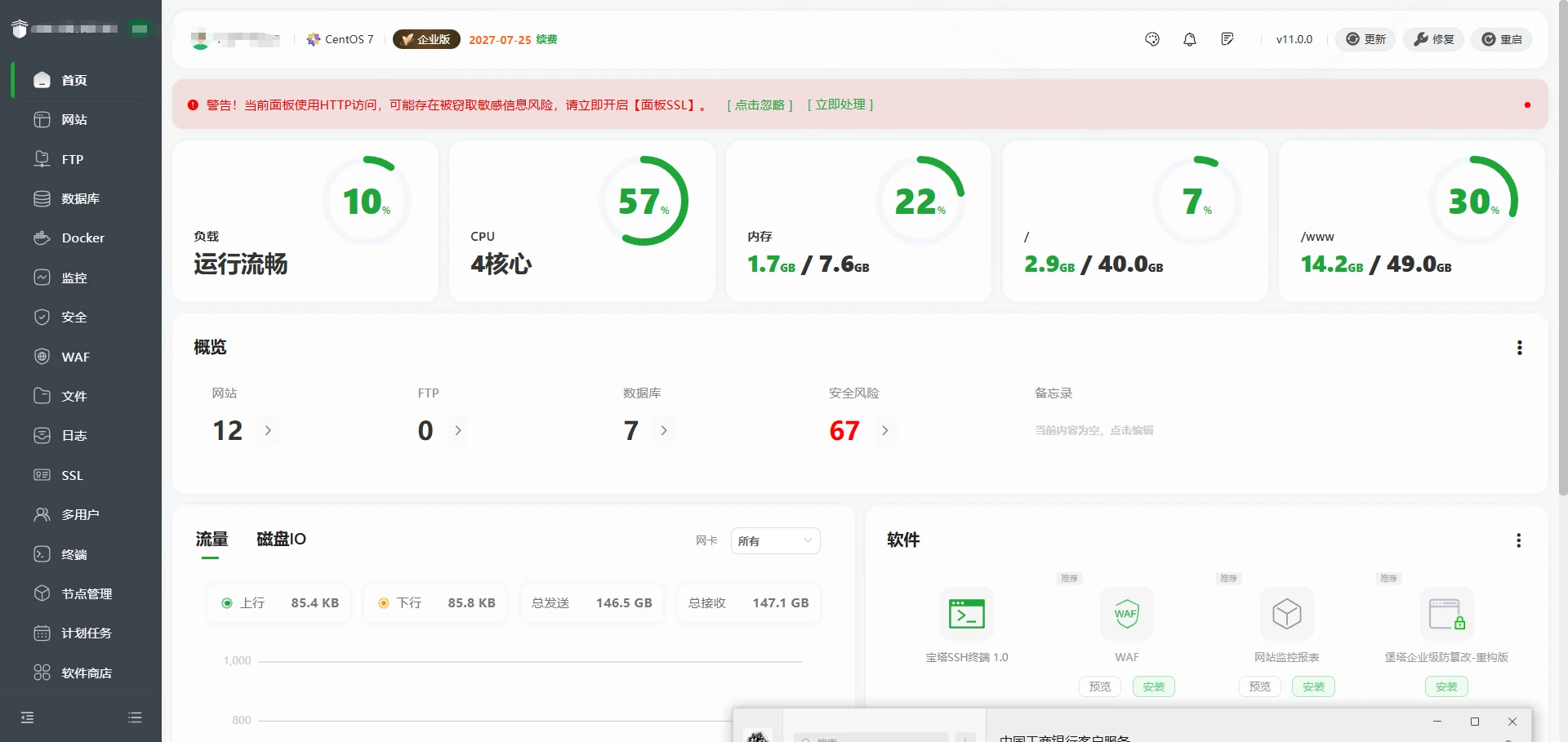Click the 备忘录 memo edit area
The width and height of the screenshot is (1568, 742).
(x=1094, y=430)
